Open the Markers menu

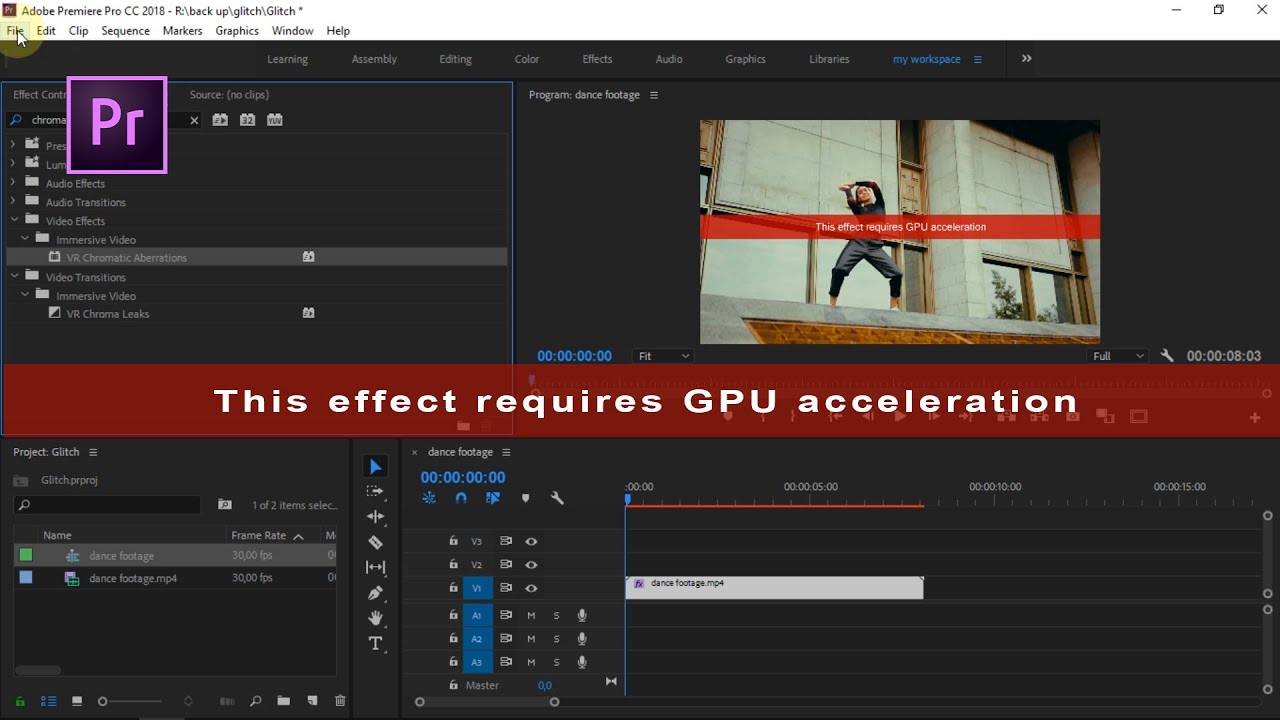(183, 31)
